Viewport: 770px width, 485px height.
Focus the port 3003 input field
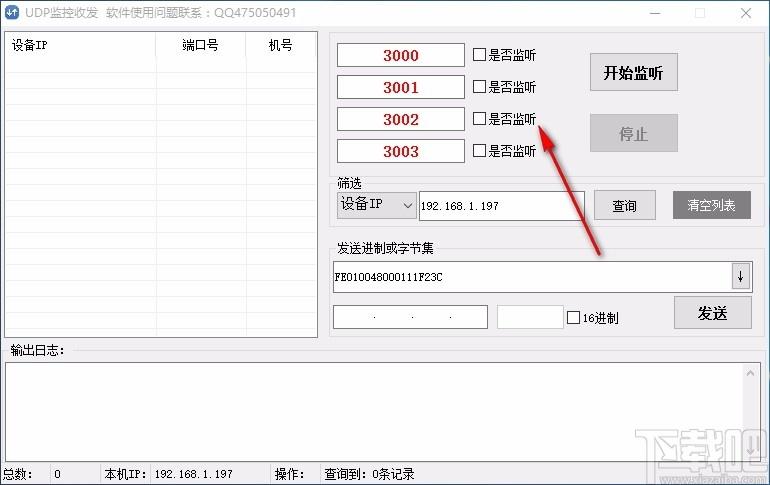pyautogui.click(x=401, y=151)
